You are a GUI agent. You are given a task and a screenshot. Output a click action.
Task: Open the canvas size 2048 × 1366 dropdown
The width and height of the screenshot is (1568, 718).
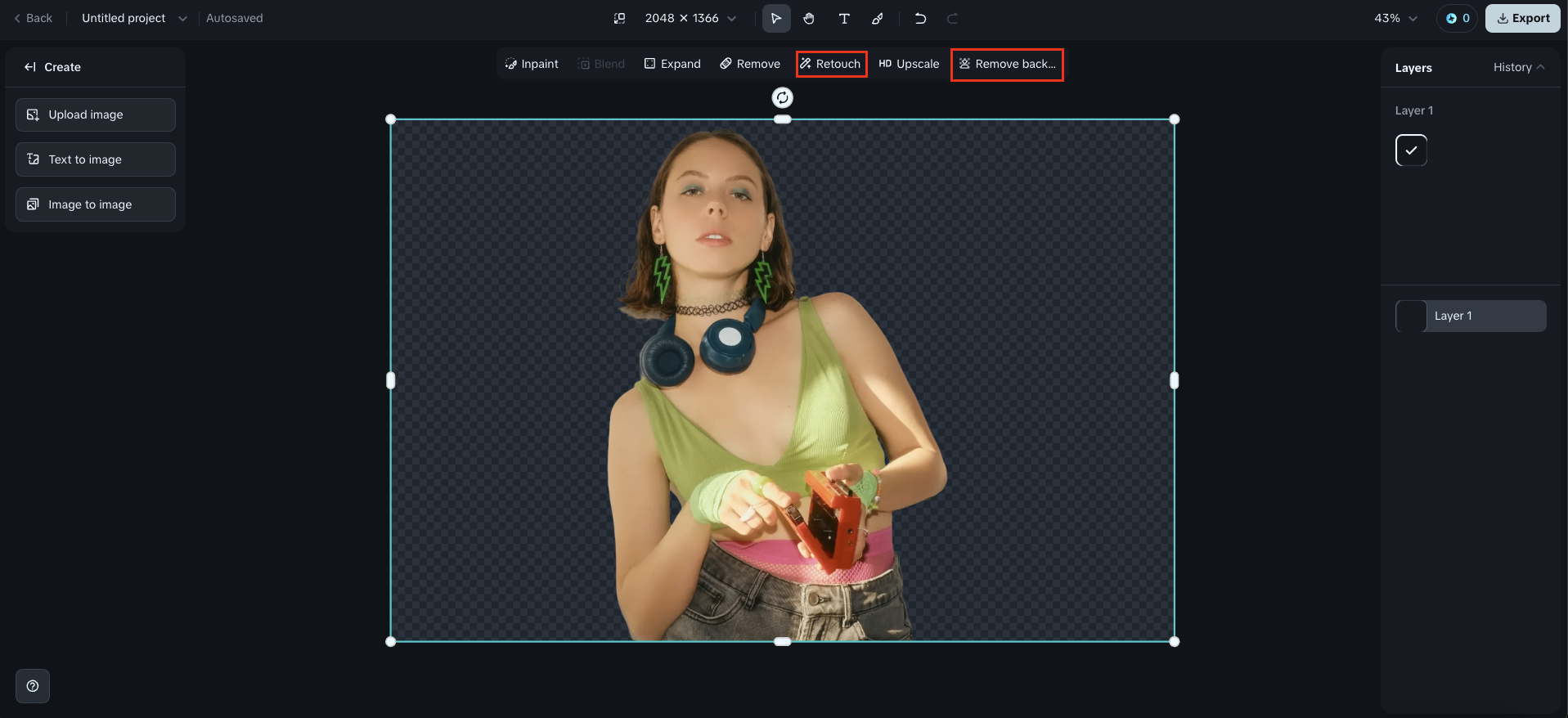pyautogui.click(x=690, y=18)
